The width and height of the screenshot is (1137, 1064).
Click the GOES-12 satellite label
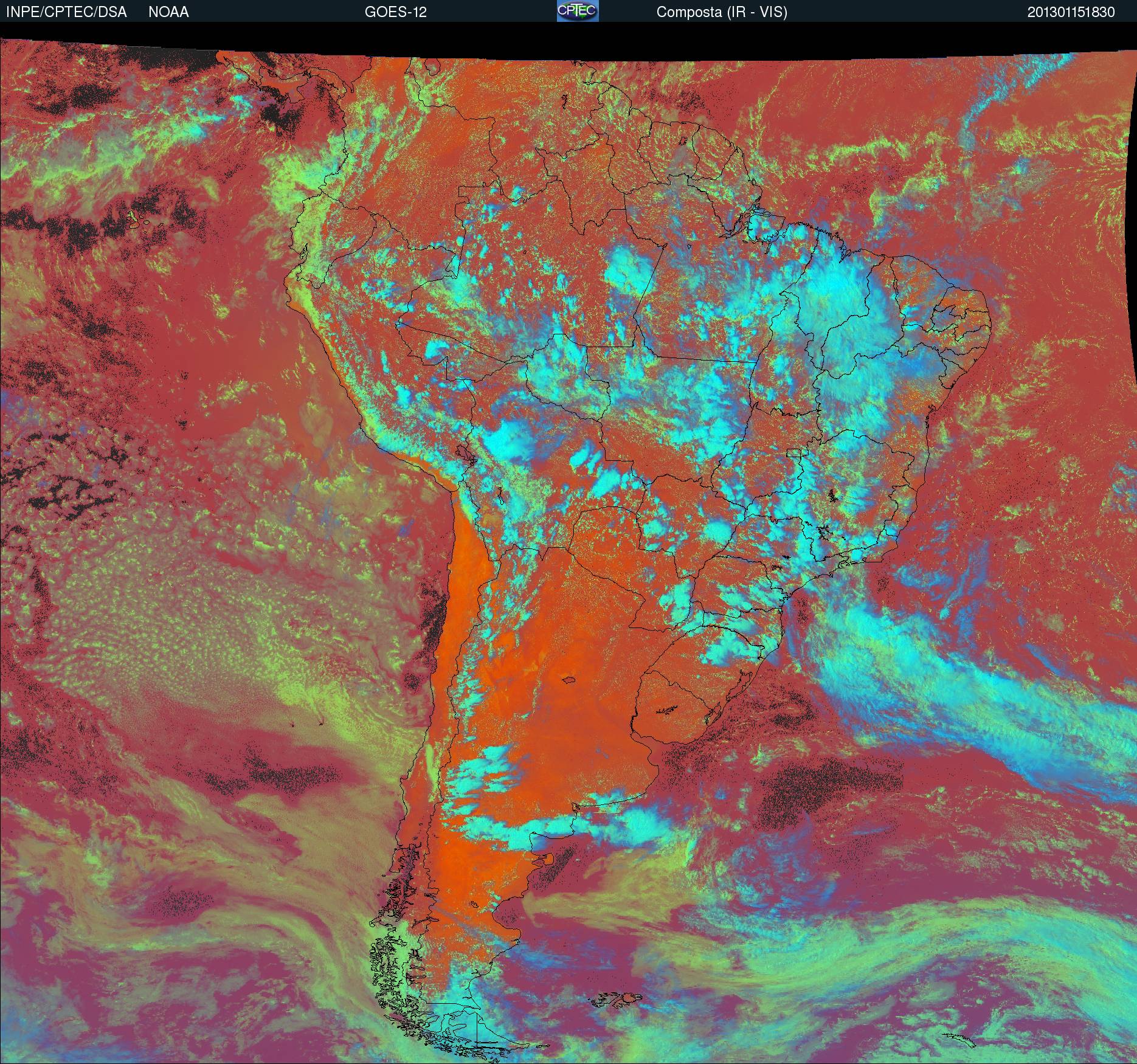point(396,12)
